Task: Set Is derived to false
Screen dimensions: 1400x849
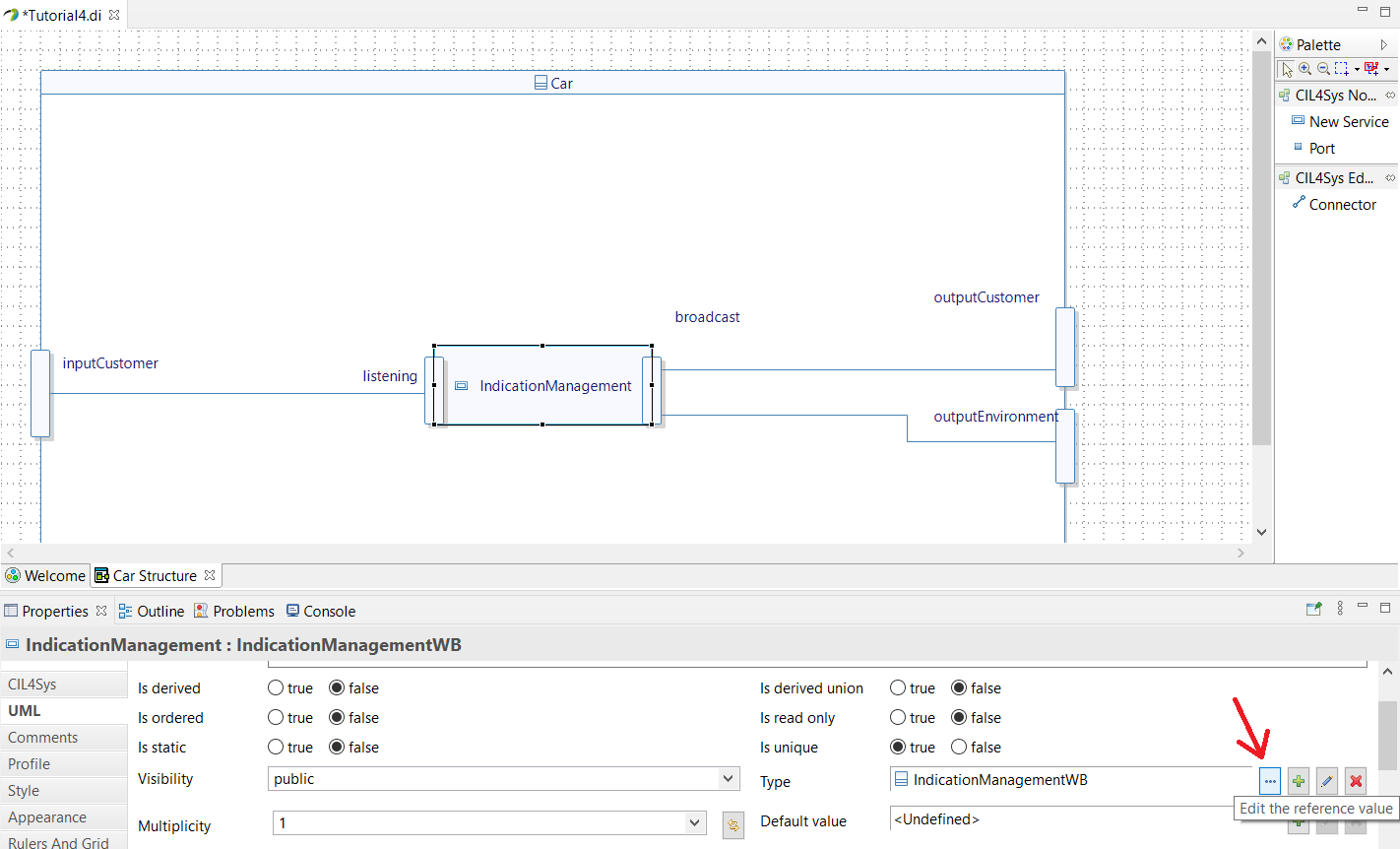Action: 337,688
